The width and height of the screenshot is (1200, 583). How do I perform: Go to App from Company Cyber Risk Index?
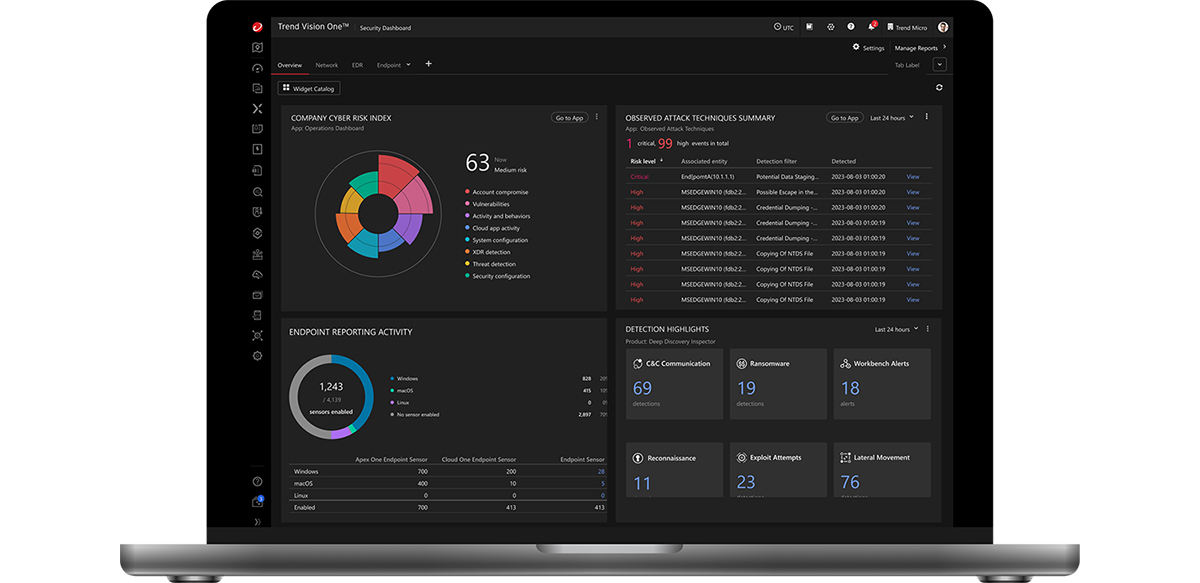click(568, 118)
